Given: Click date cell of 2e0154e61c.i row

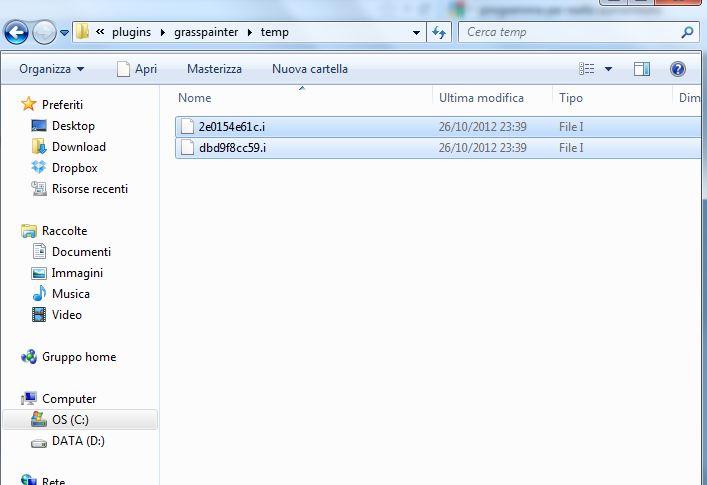Looking at the screenshot, I should click(x=482, y=127).
